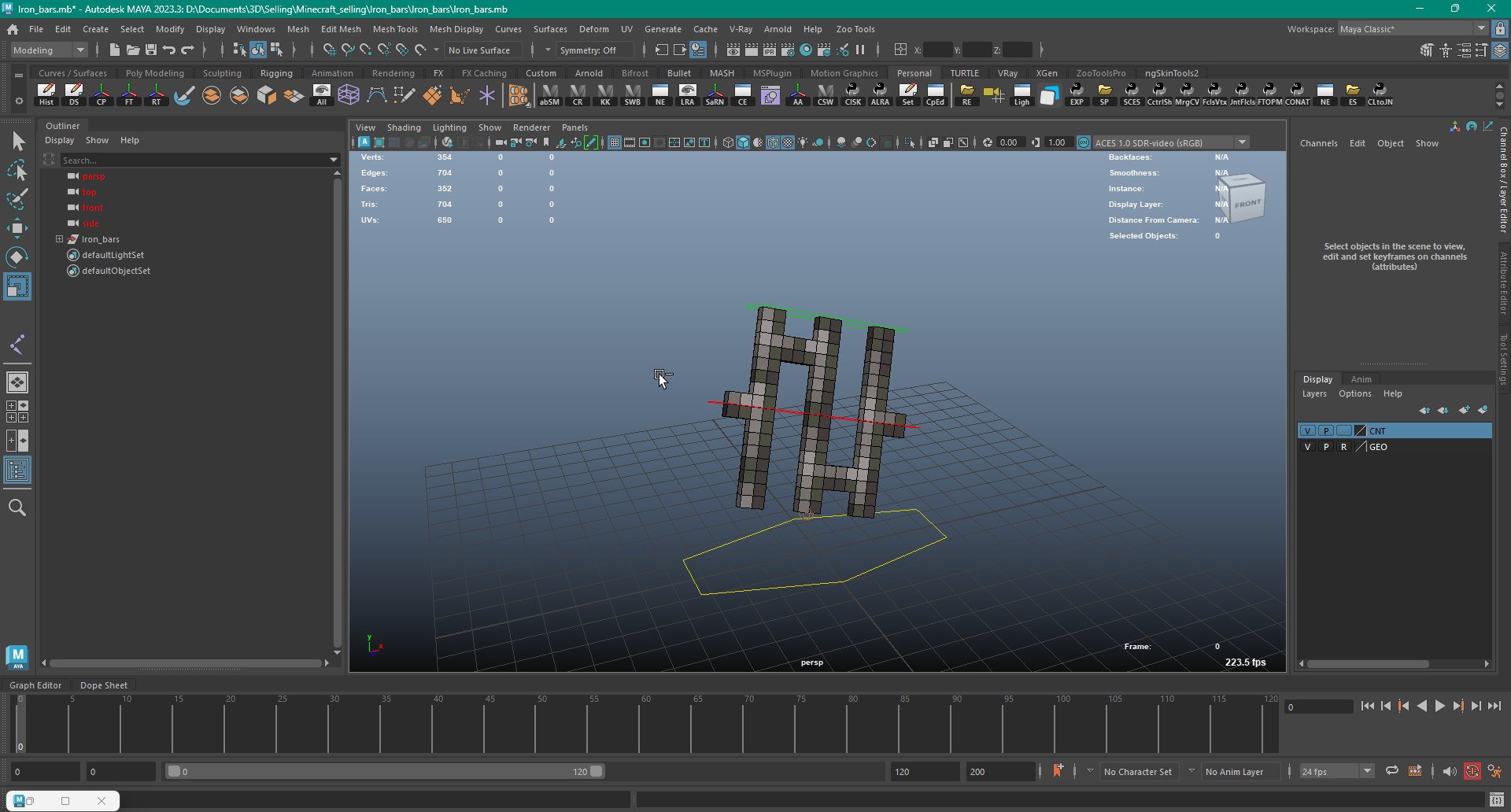Undo the last action
Viewport: 1511px width, 812px height.
click(x=169, y=50)
